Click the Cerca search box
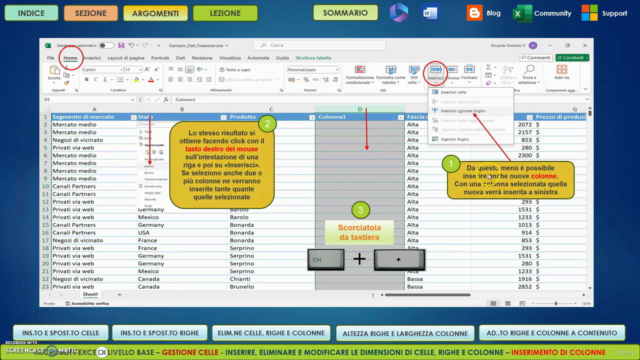Viewport: 640px width, 360px height. [320, 45]
